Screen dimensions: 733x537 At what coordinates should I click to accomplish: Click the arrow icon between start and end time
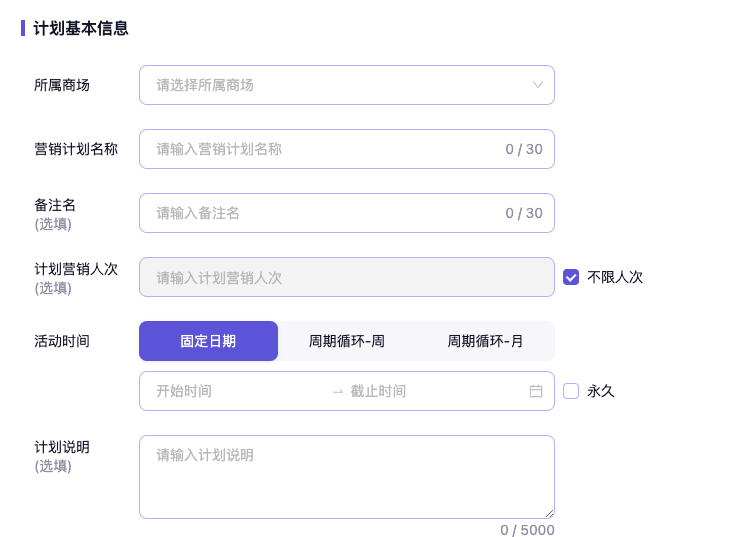(338, 391)
